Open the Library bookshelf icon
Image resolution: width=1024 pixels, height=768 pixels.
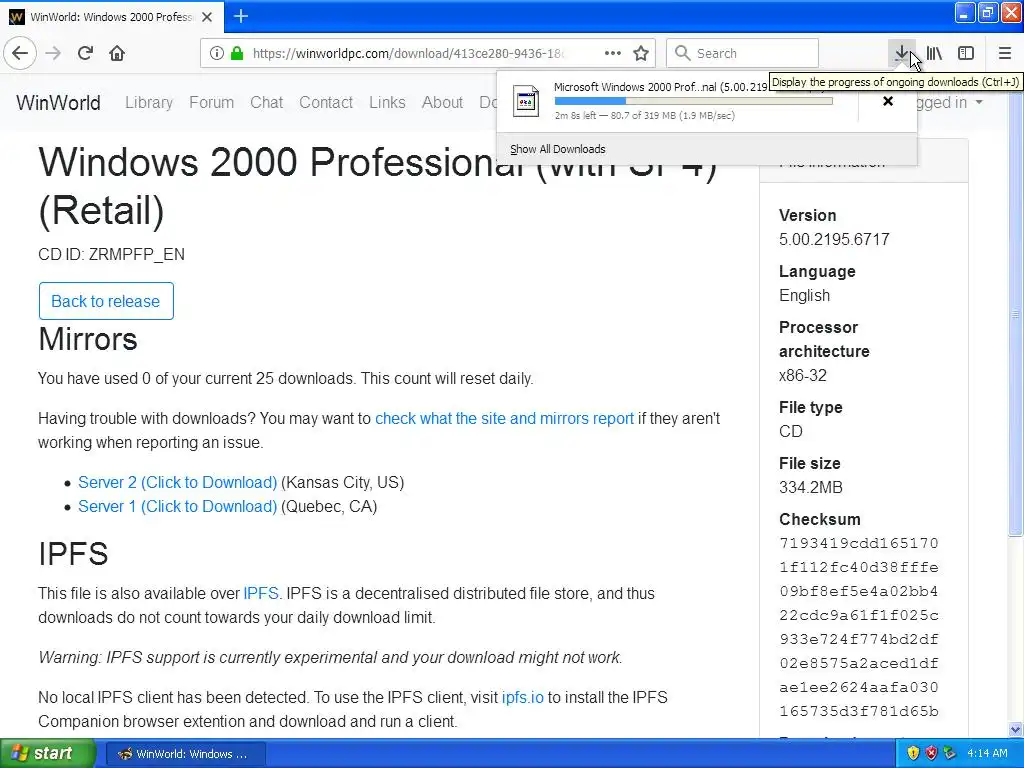pos(935,54)
